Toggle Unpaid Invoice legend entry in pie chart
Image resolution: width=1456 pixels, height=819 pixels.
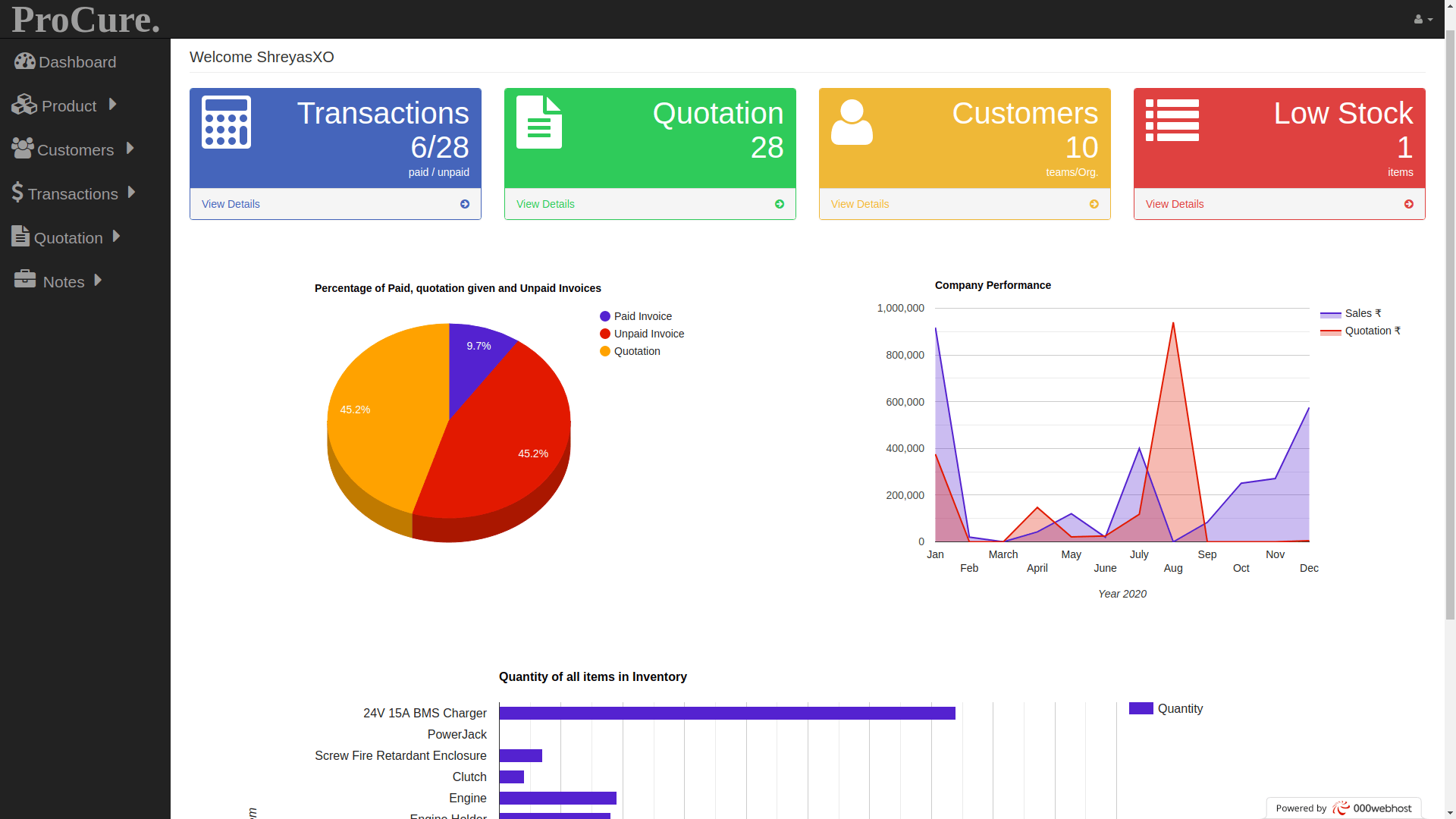[648, 334]
